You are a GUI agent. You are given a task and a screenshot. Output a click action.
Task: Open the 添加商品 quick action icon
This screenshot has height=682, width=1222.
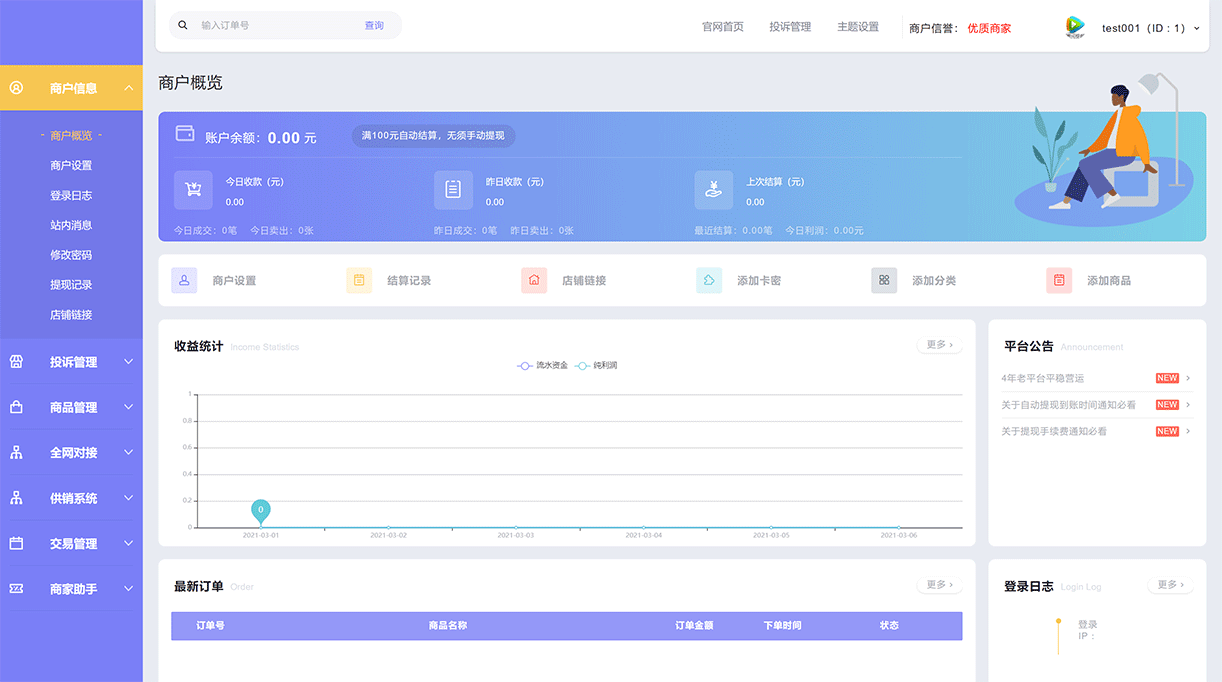[1059, 280]
